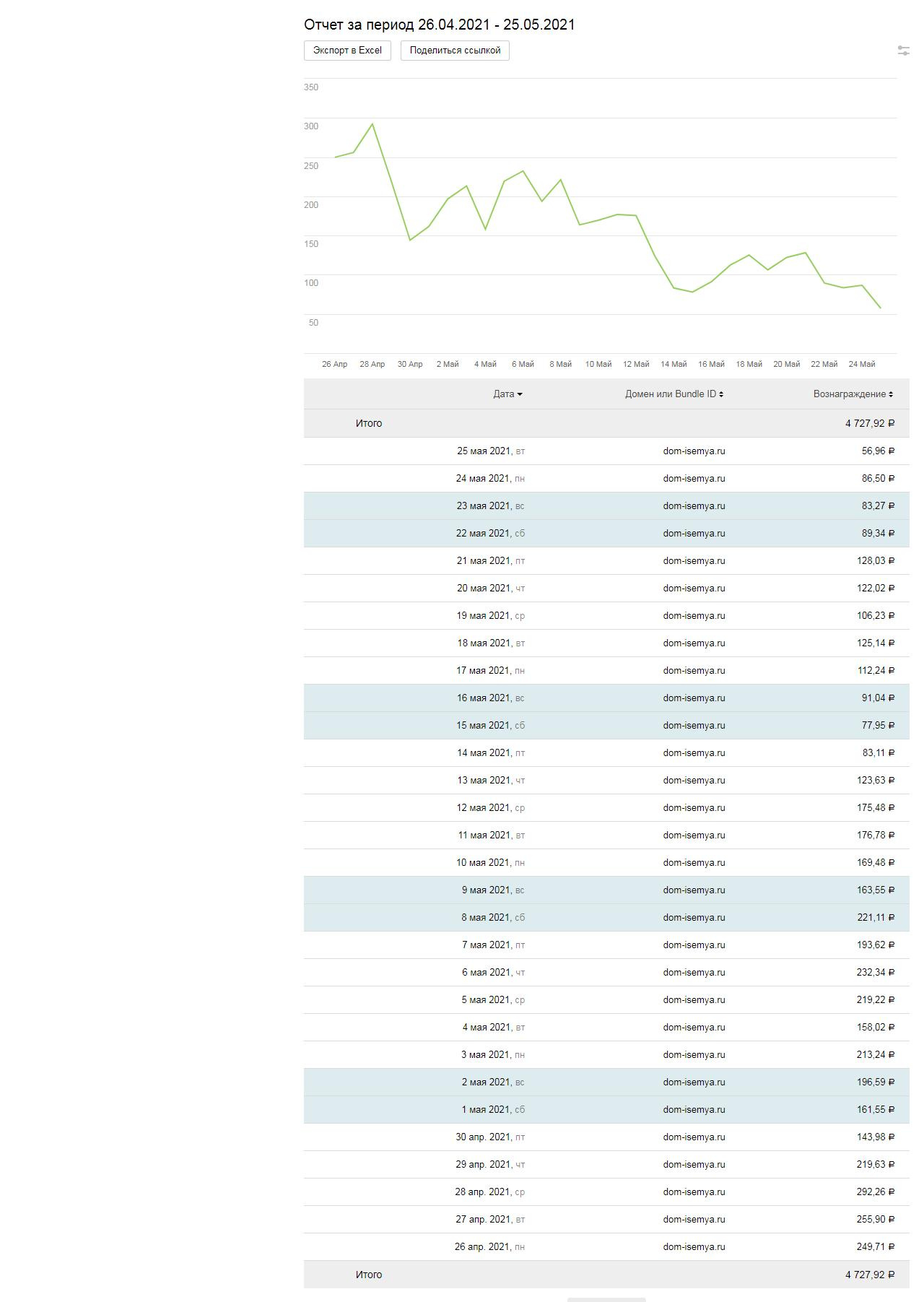Open the chart settings sliders icon
The width and height of the screenshot is (924, 1302).
[x=903, y=51]
